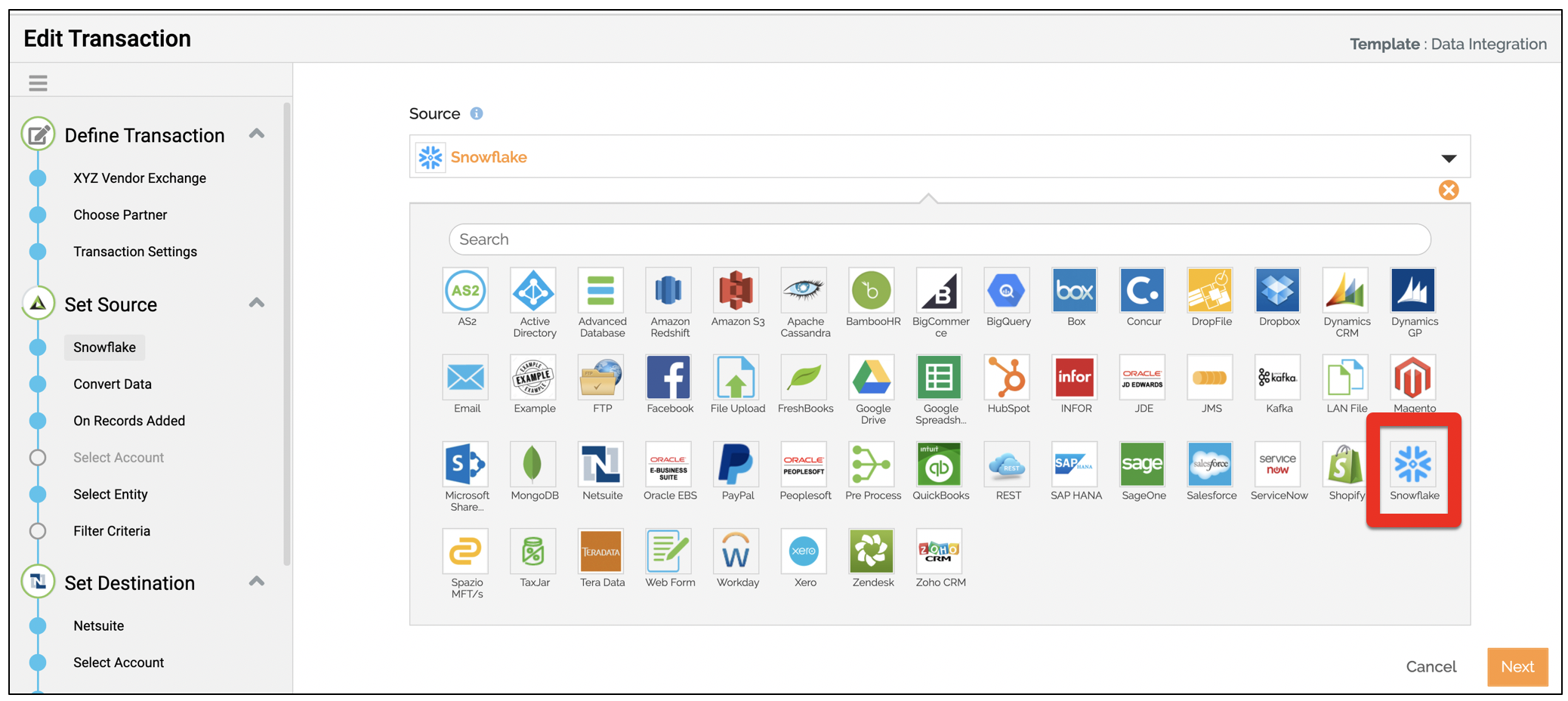Select the Kafka connector icon
Image resolution: width=1568 pixels, height=701 pixels.
(x=1278, y=377)
